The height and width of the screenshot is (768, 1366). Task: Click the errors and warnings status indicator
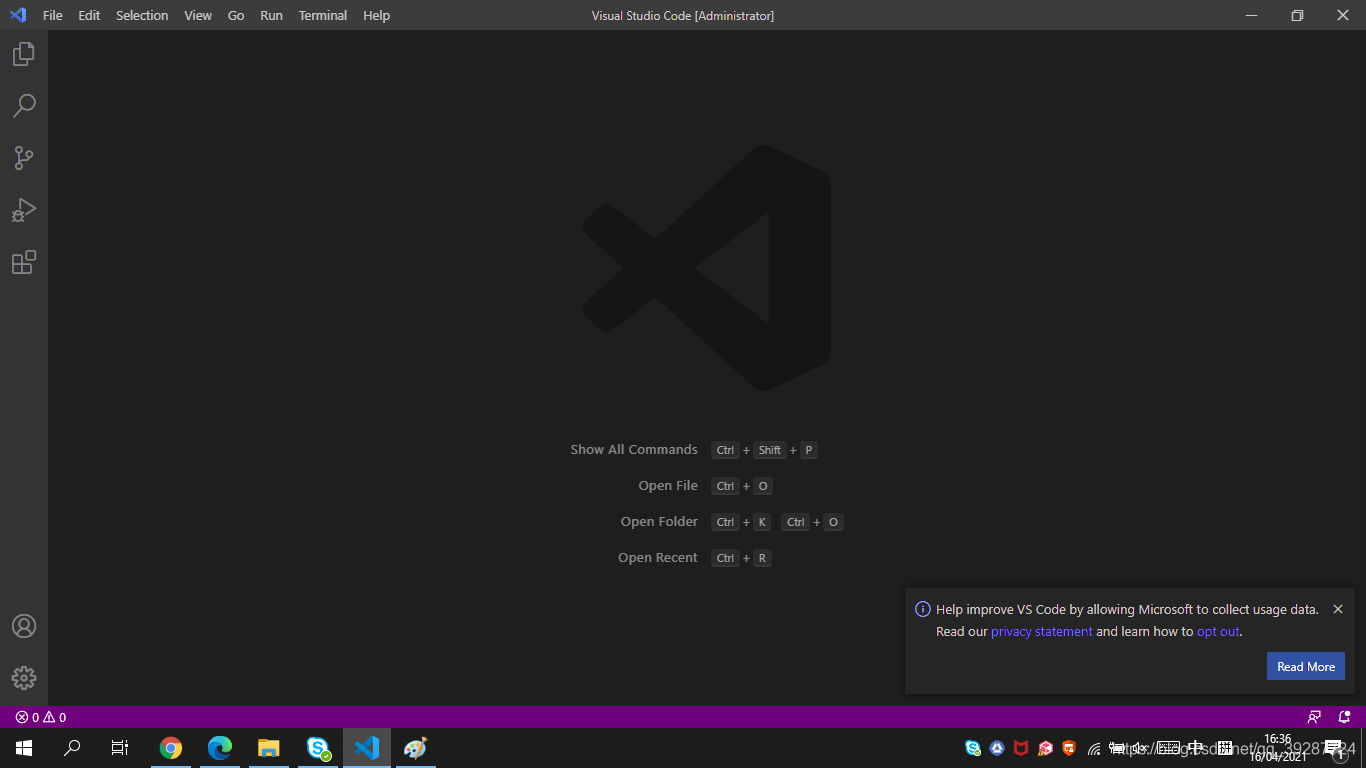pyautogui.click(x=41, y=717)
